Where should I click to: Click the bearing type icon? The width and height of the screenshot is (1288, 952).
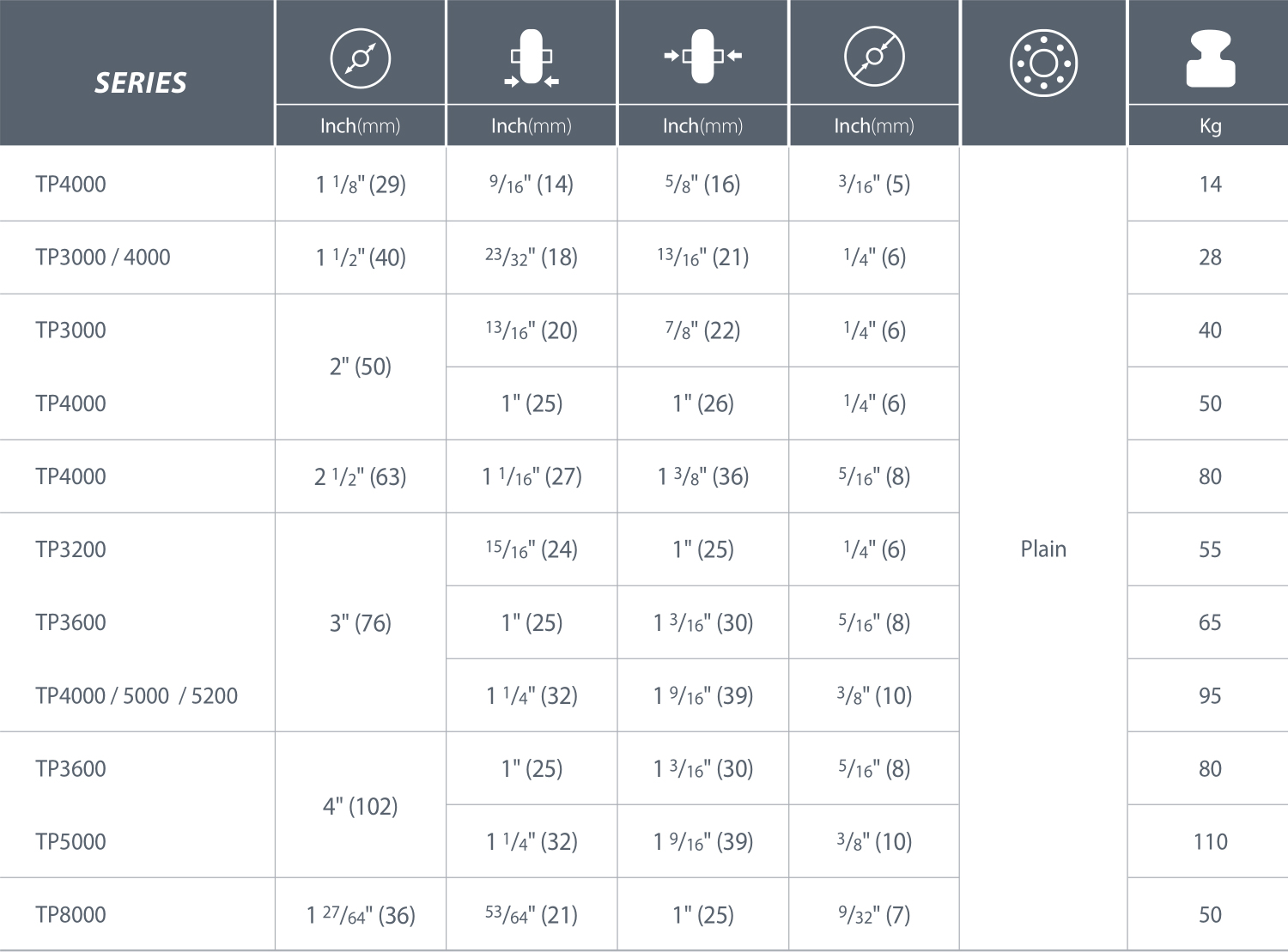tap(1043, 63)
